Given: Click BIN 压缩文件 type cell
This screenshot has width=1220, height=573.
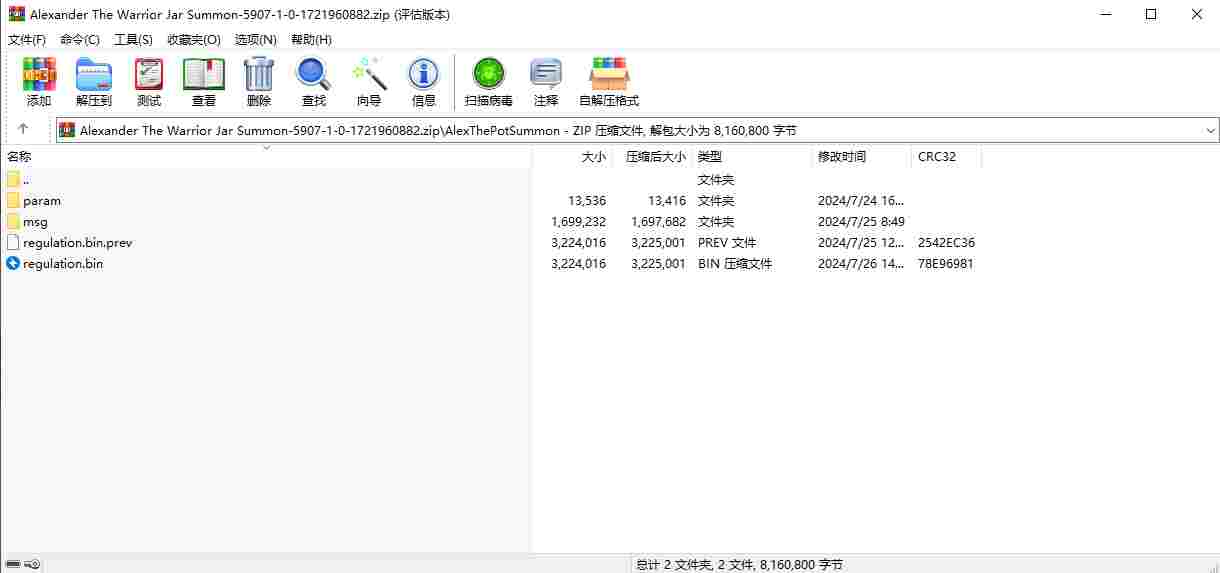Looking at the screenshot, I should pyautogui.click(x=735, y=263).
